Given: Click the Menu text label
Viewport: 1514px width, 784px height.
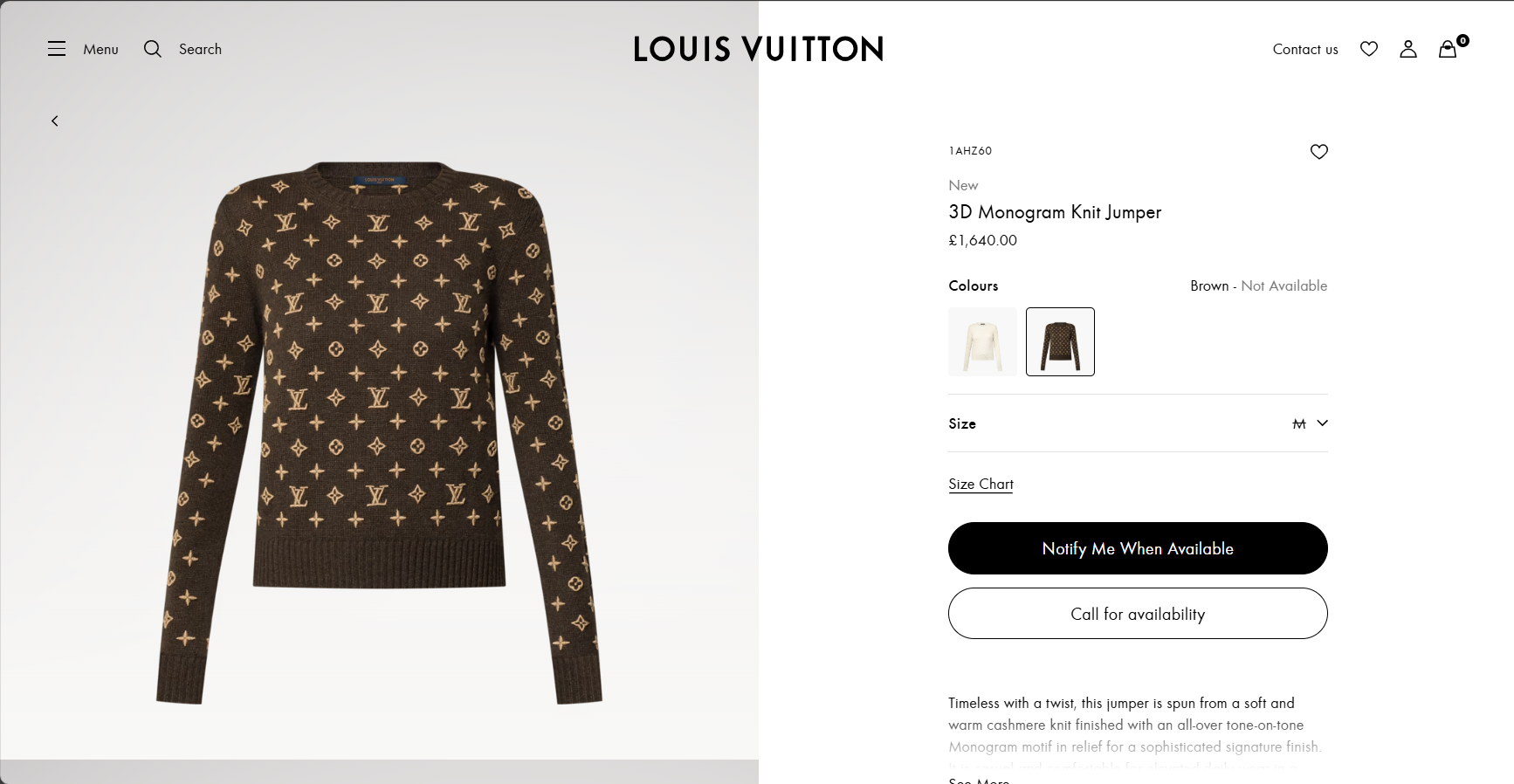Looking at the screenshot, I should [x=100, y=50].
